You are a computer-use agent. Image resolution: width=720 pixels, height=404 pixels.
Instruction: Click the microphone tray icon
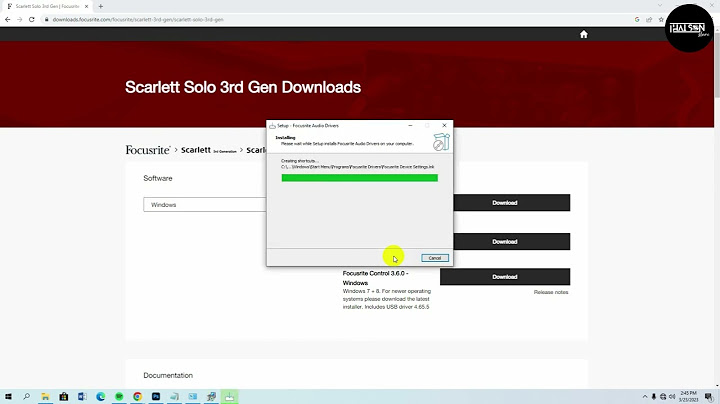[654, 396]
